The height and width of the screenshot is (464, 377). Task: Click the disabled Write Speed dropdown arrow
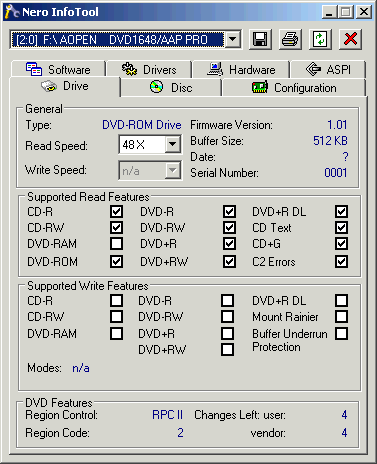pos(173,170)
